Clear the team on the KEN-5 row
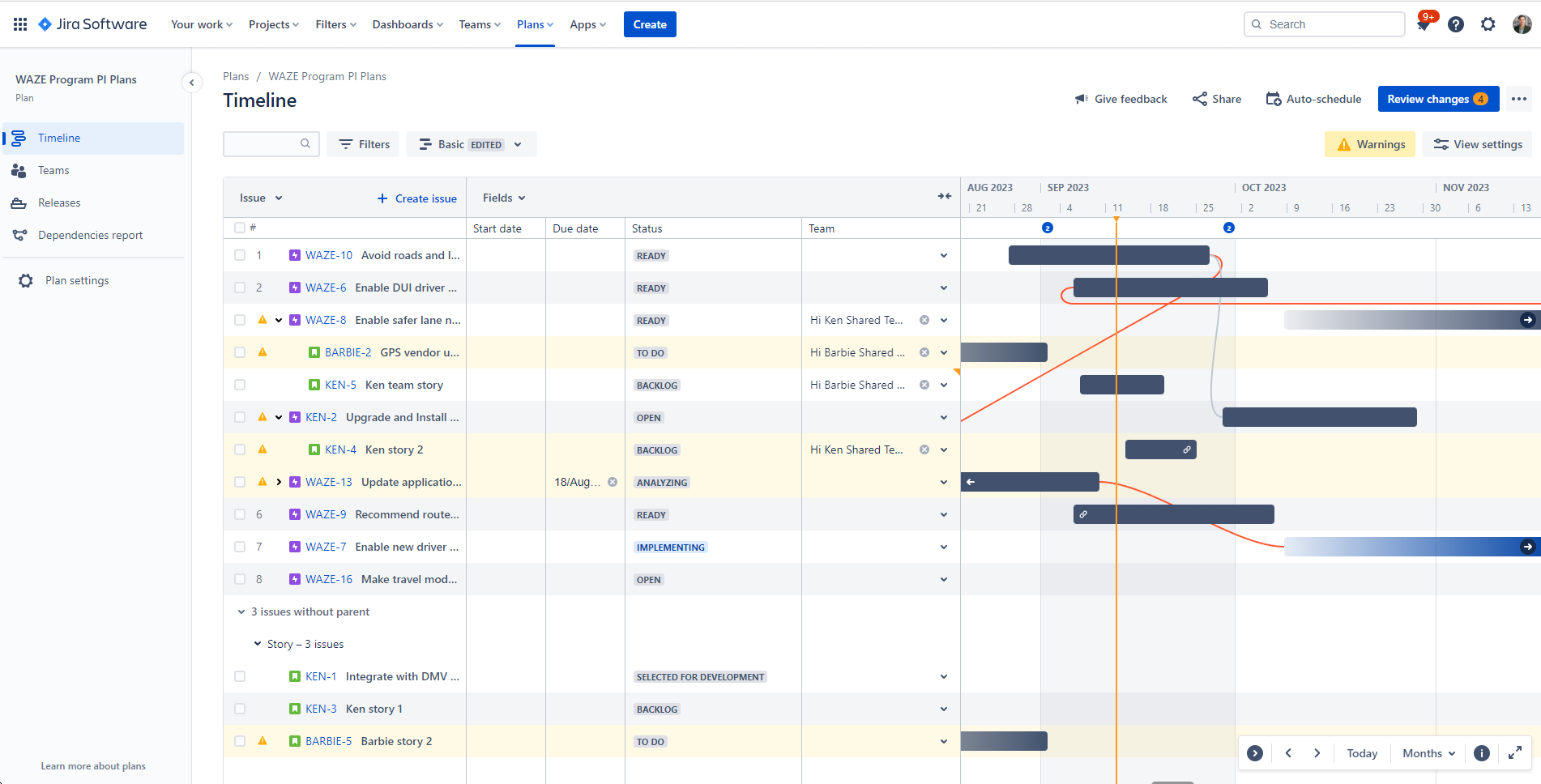 click(924, 385)
